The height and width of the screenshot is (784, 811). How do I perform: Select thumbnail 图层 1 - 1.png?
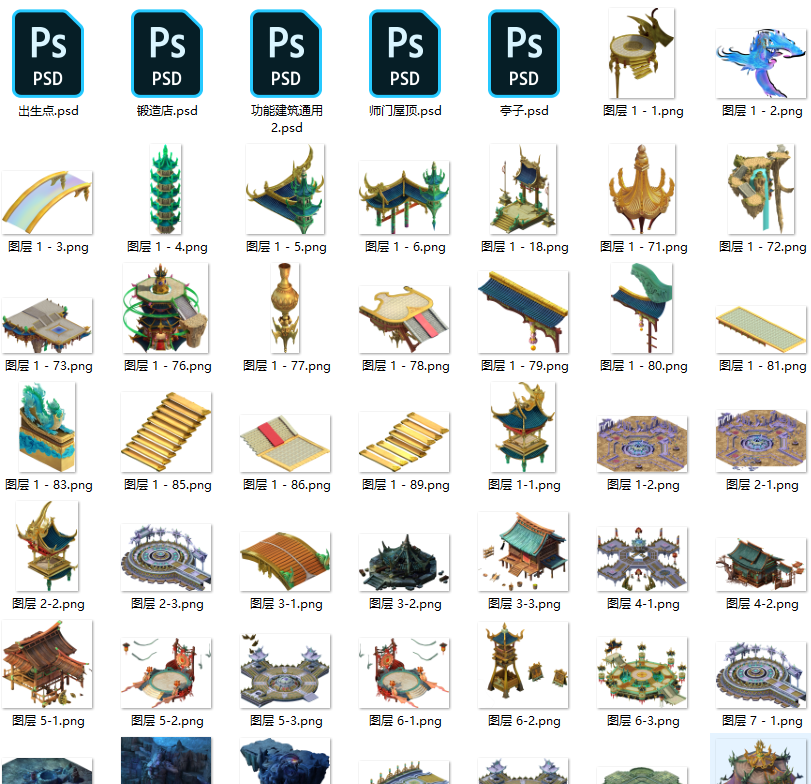[642, 54]
